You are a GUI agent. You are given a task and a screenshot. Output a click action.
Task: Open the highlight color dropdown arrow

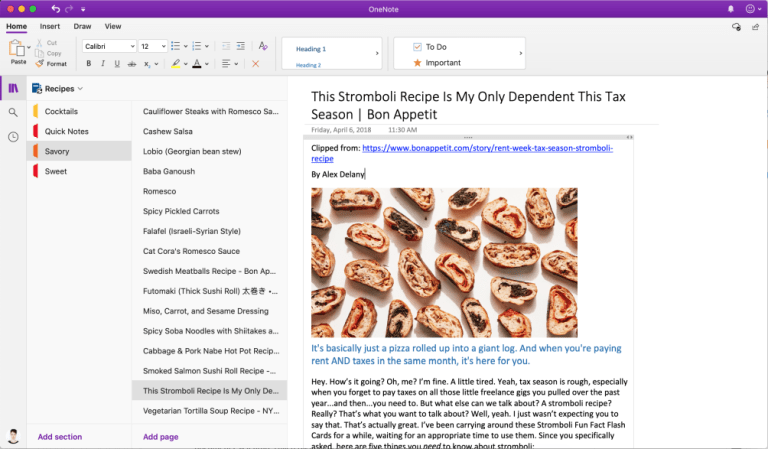pyautogui.click(x=186, y=64)
